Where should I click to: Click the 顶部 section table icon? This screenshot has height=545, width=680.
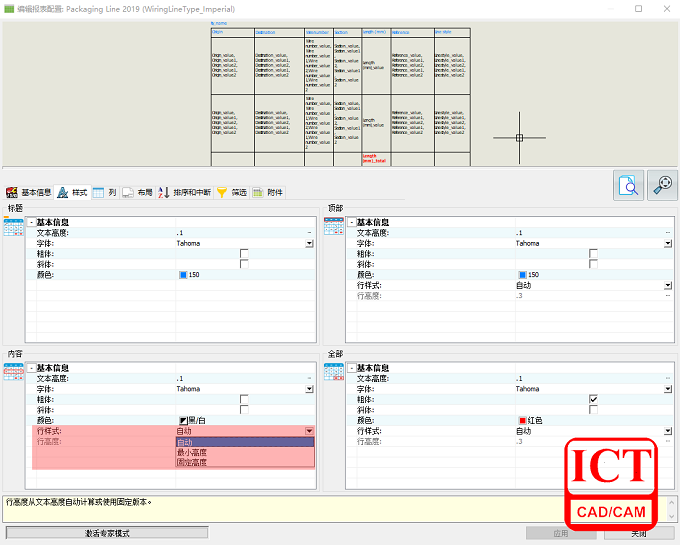(x=334, y=226)
